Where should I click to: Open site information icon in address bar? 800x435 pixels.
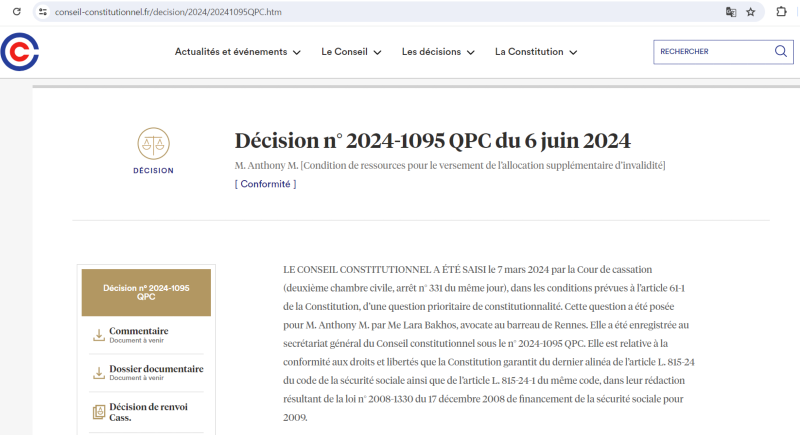pyautogui.click(x=43, y=12)
